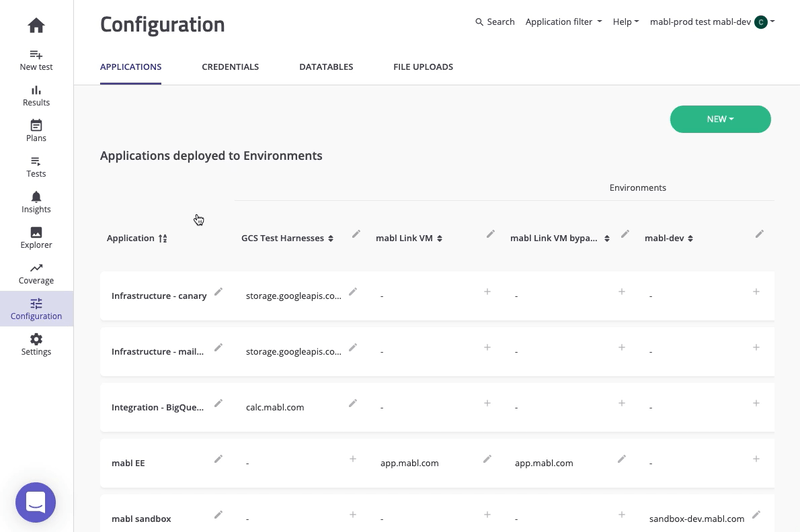Screen dimensions: 800x532
Task: Edit the mabl Link VM bypa... environment
Action: pos(625,234)
